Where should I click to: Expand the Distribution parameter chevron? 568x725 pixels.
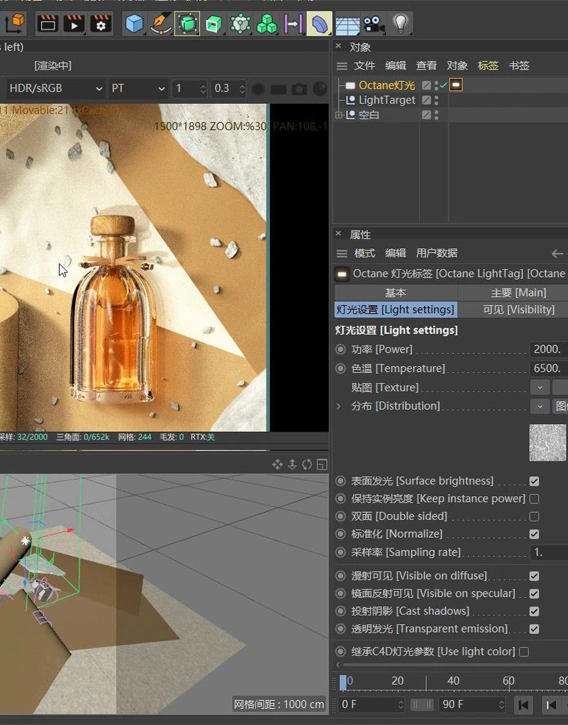tap(339, 406)
